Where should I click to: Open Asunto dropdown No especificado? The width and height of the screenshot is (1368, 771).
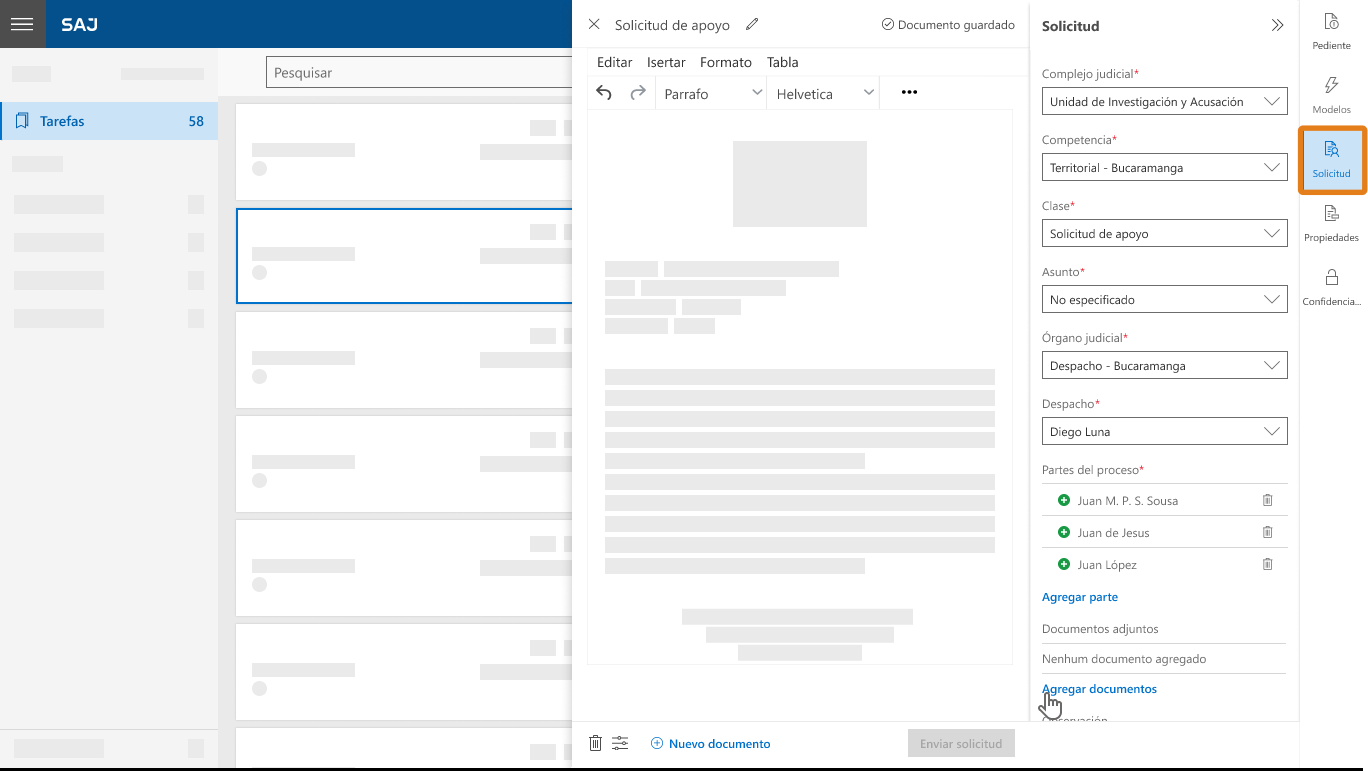tap(1164, 300)
